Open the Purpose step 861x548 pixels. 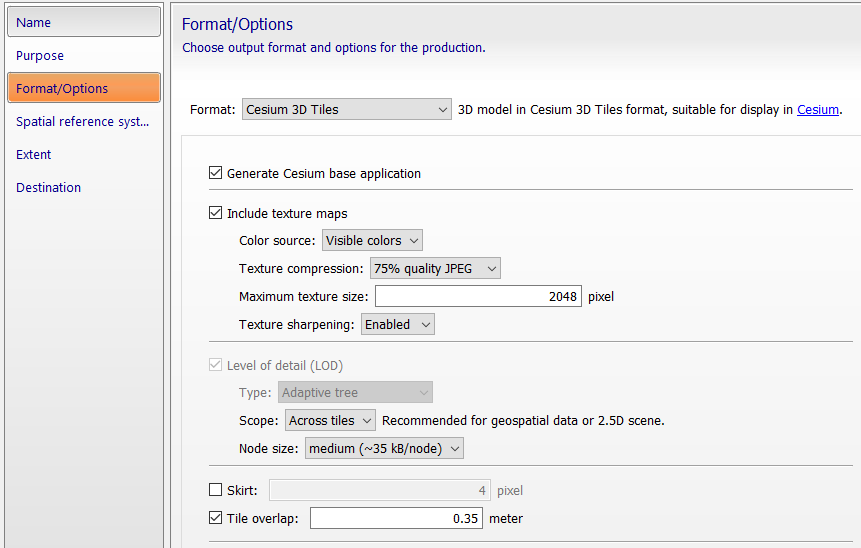(84, 55)
